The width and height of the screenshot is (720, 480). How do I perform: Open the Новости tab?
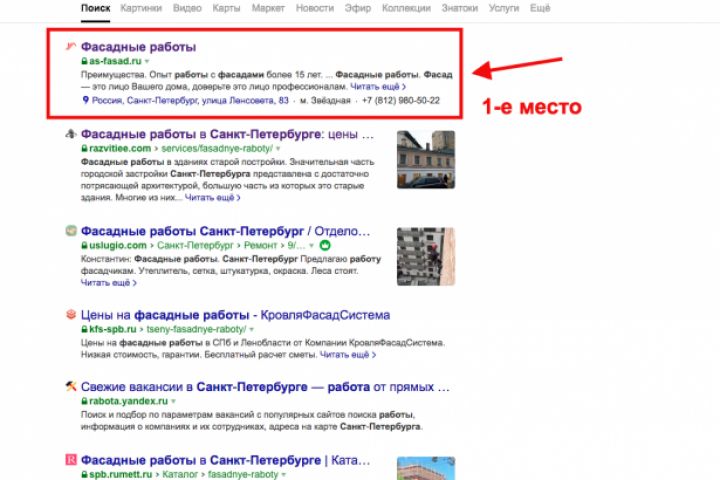(x=315, y=8)
